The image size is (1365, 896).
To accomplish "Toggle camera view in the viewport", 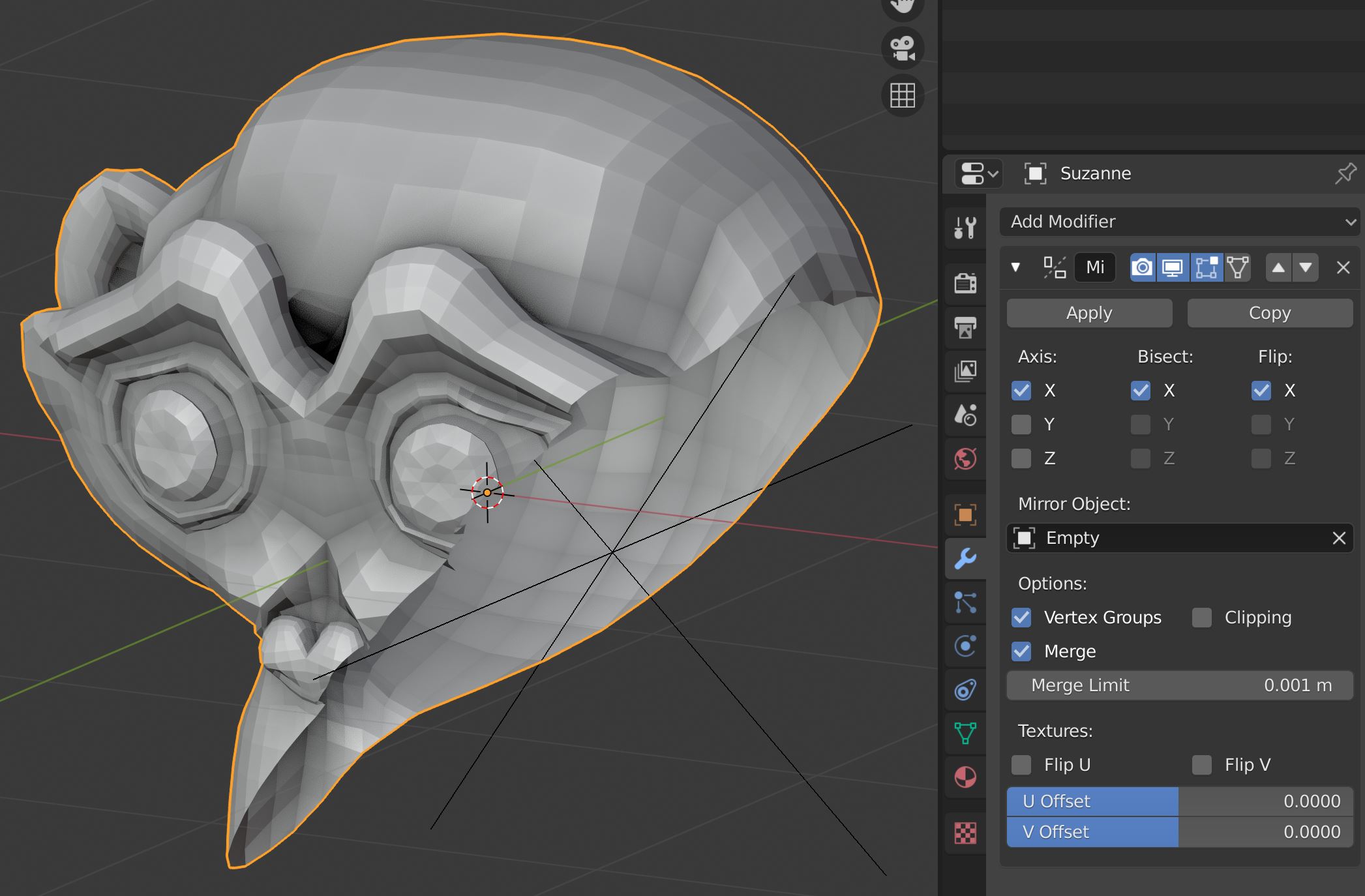I will (903, 48).
